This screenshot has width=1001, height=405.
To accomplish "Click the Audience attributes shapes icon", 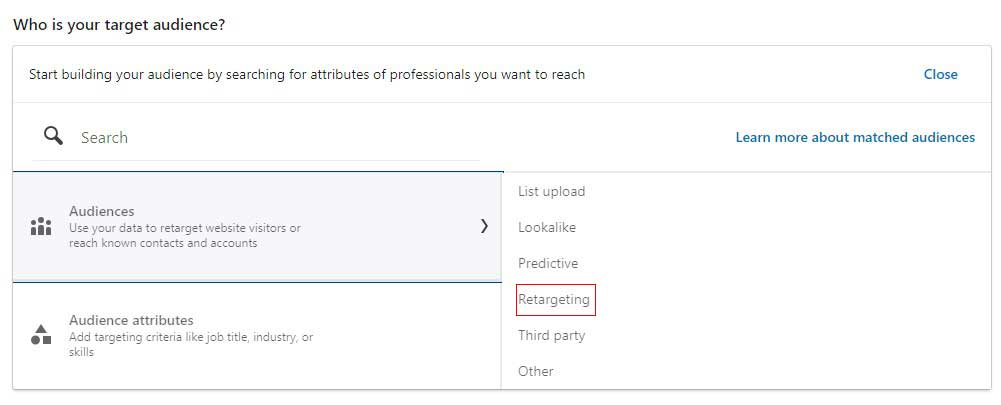I will tap(41, 335).
